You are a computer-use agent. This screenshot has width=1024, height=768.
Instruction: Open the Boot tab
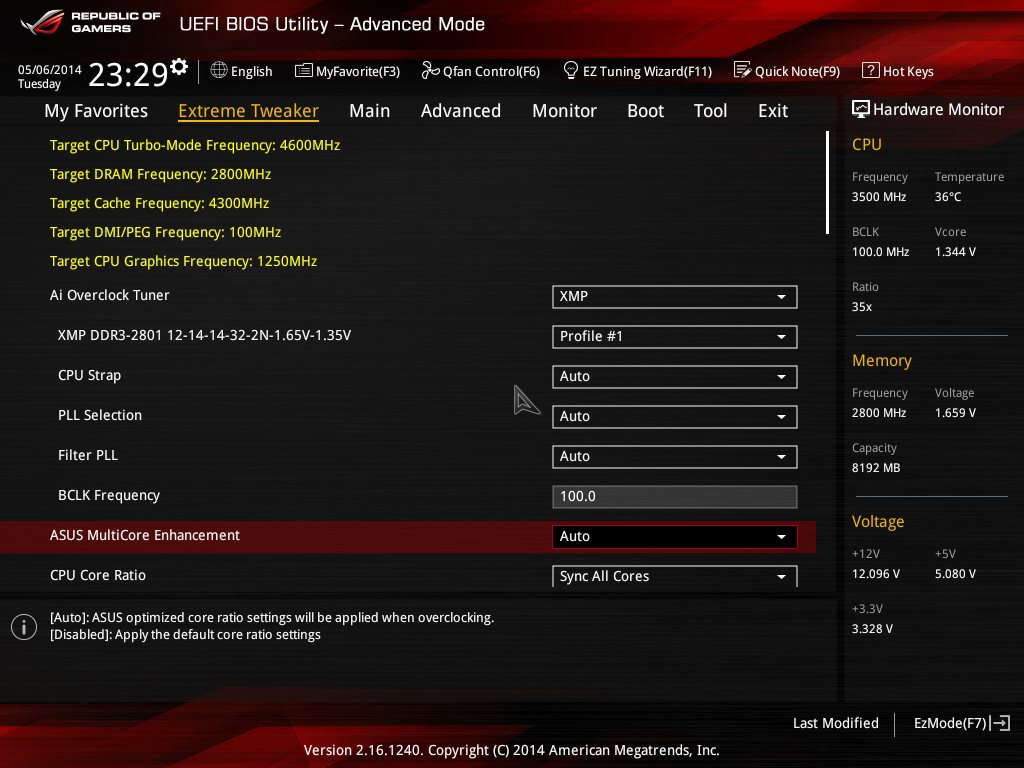pyautogui.click(x=645, y=111)
